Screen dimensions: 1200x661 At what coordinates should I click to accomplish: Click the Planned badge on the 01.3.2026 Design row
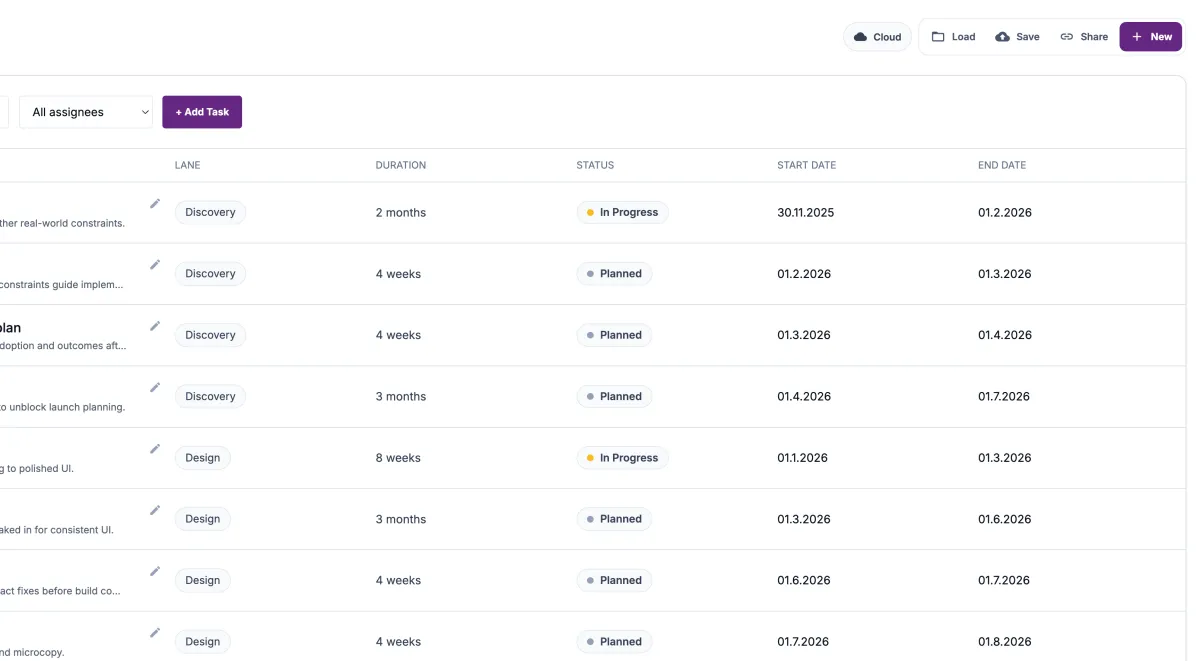coord(613,518)
